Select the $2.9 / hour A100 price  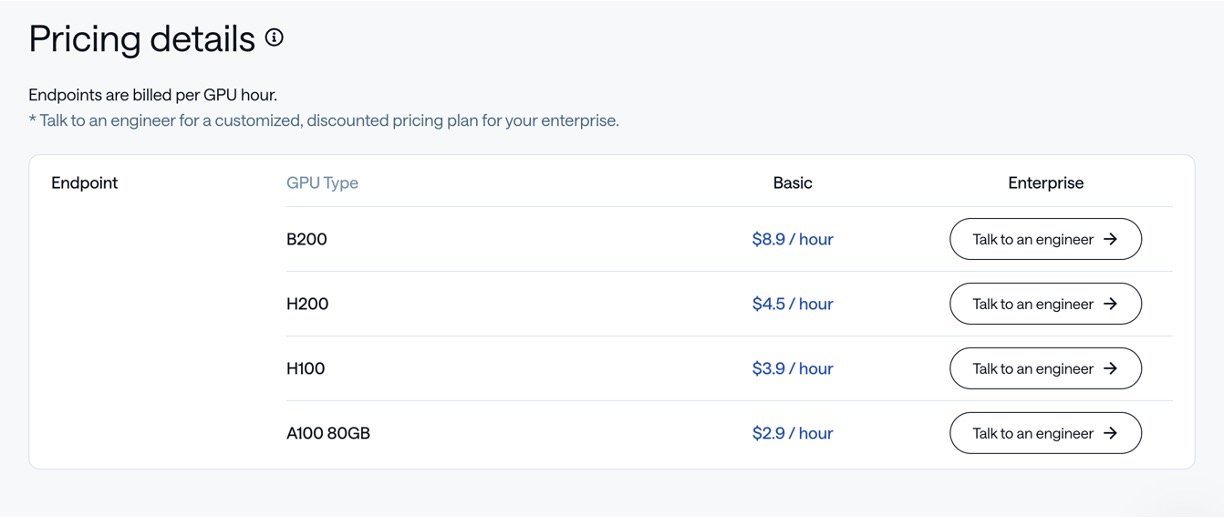point(792,433)
